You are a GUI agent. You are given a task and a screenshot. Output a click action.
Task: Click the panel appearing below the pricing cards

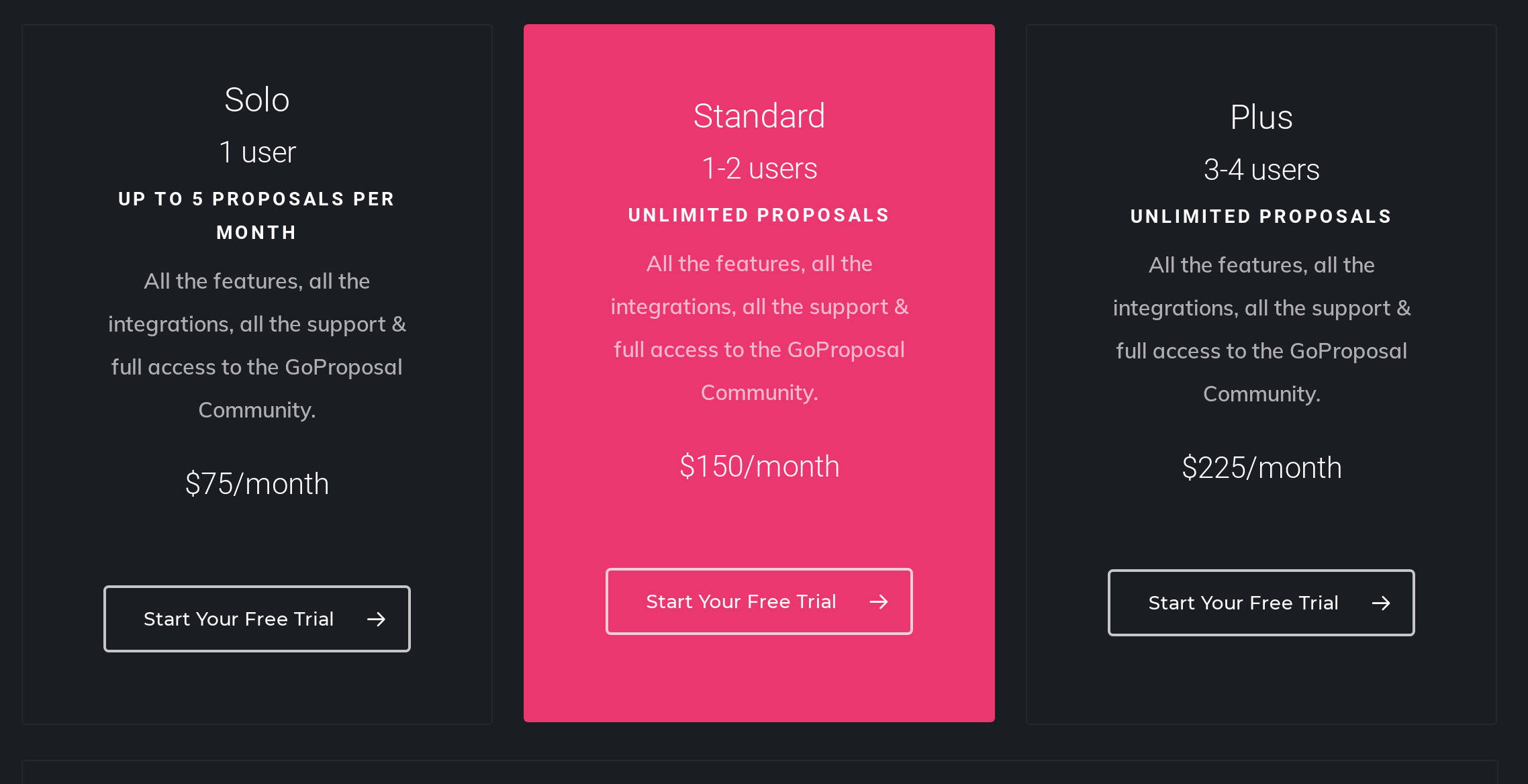[764, 773]
